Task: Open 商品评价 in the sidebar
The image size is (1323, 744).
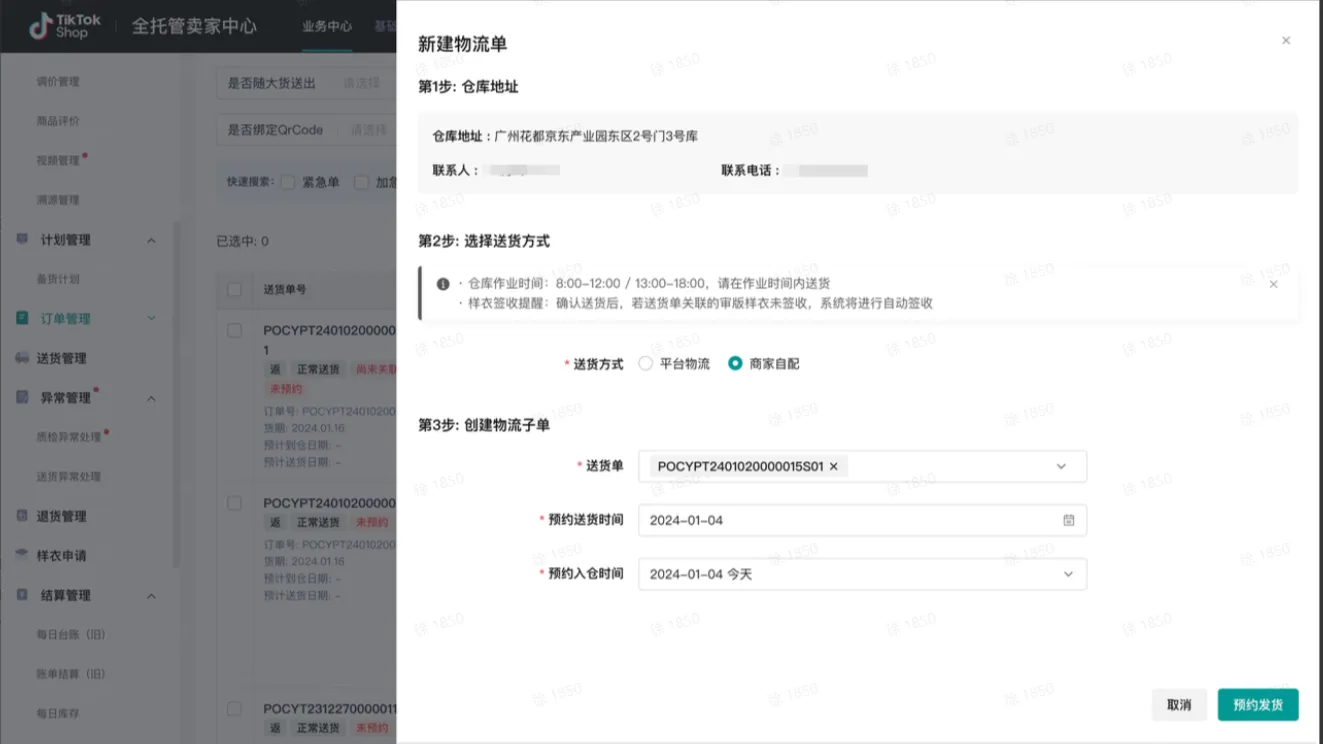Action: (58, 121)
